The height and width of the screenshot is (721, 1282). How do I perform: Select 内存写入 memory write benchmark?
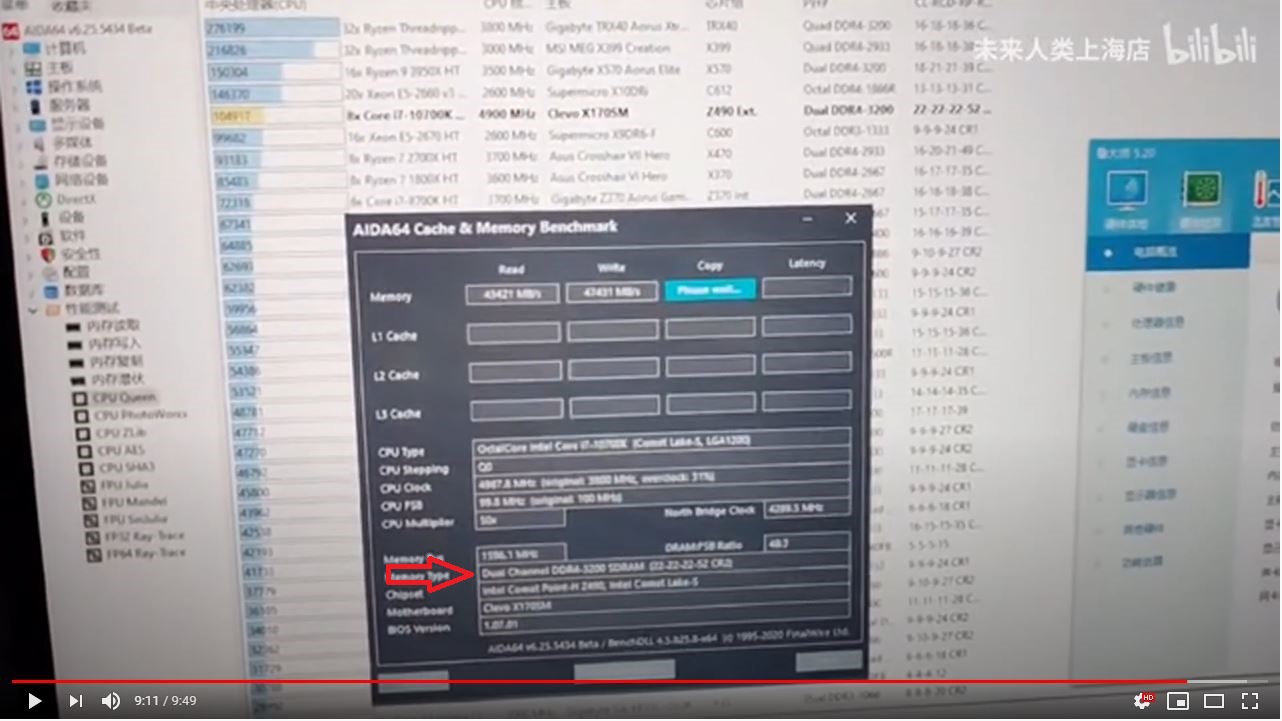click(x=106, y=344)
